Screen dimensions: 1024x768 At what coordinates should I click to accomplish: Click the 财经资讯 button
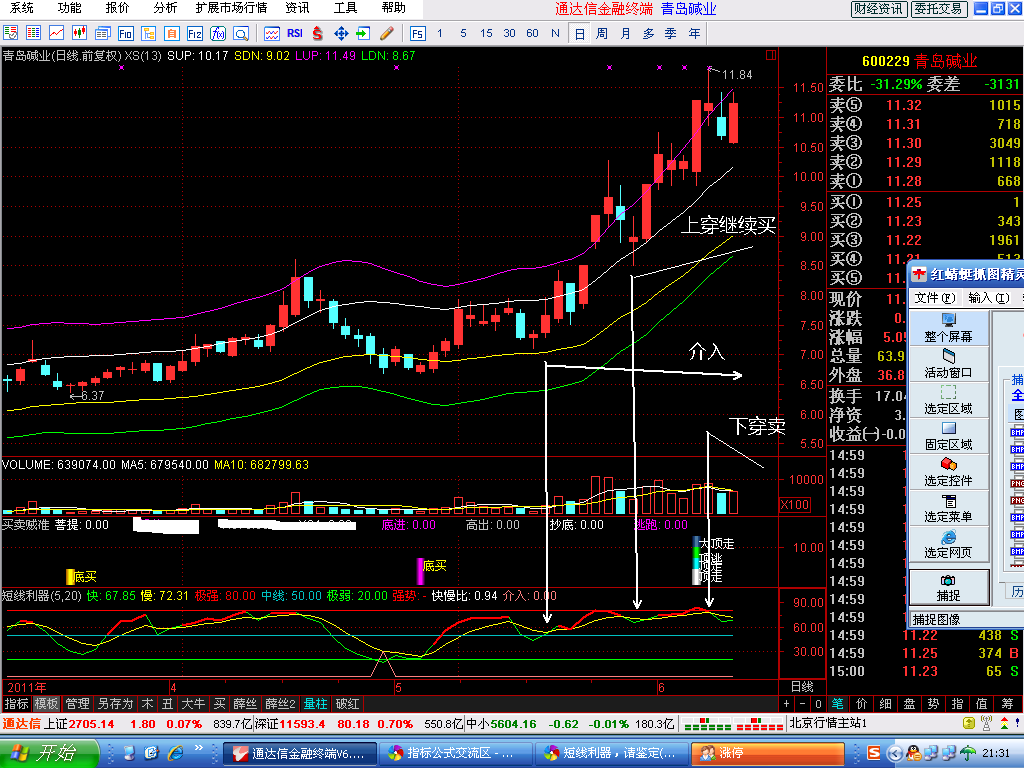[x=878, y=8]
